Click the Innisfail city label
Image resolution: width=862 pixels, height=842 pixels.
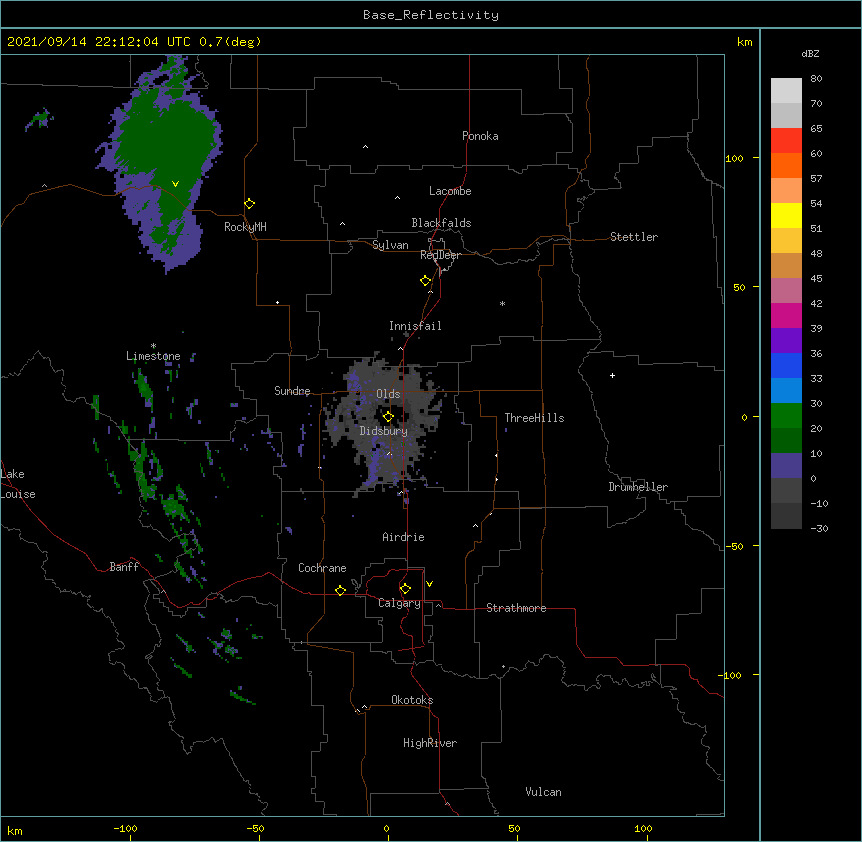pyautogui.click(x=415, y=326)
